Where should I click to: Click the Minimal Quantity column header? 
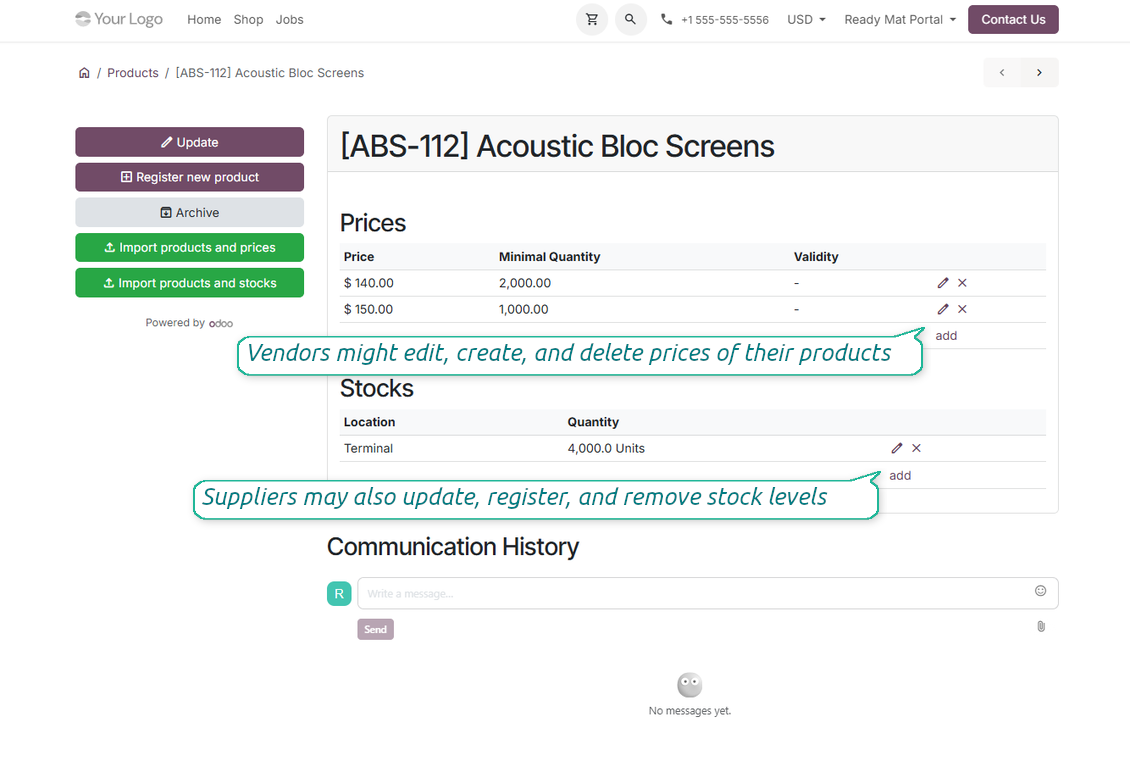549,256
